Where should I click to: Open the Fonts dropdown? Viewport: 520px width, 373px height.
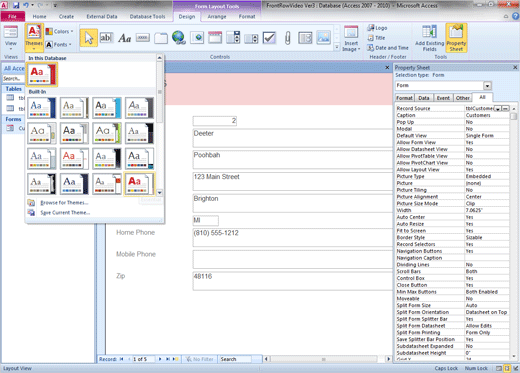pos(59,44)
